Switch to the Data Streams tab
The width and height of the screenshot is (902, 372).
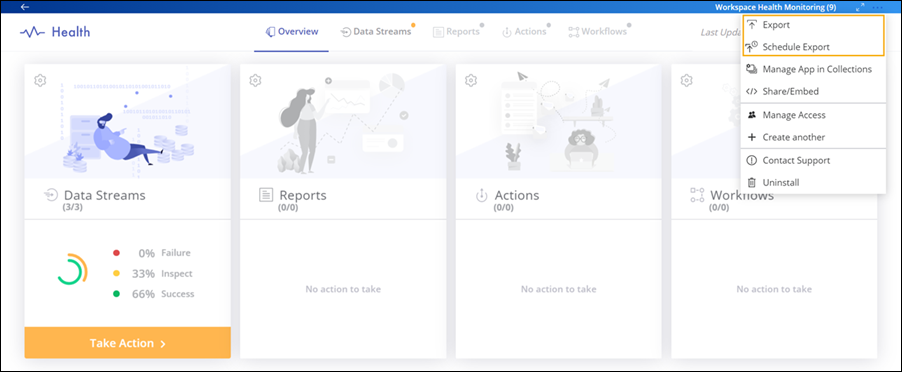tap(376, 32)
